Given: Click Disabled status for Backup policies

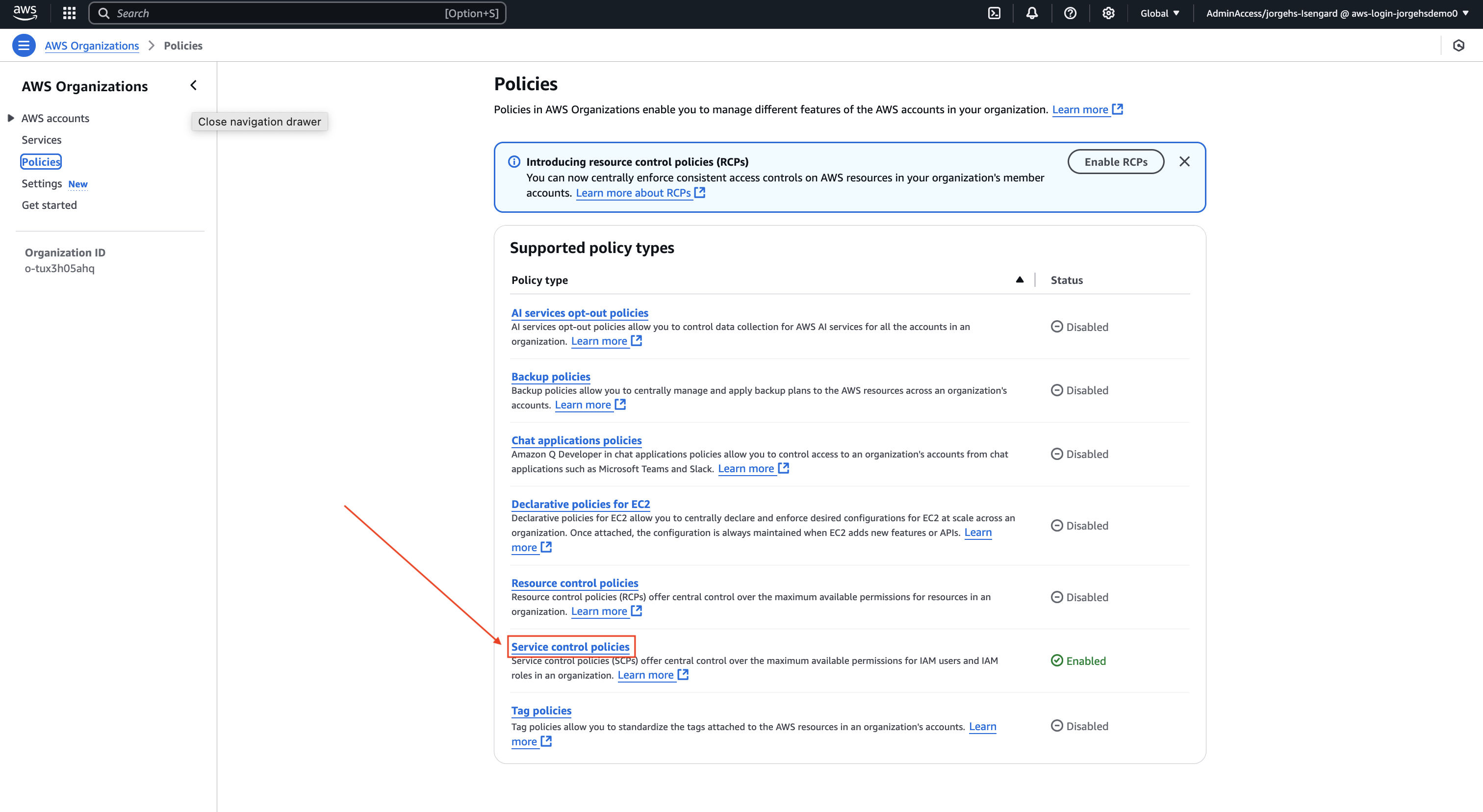Looking at the screenshot, I should coord(1079,390).
